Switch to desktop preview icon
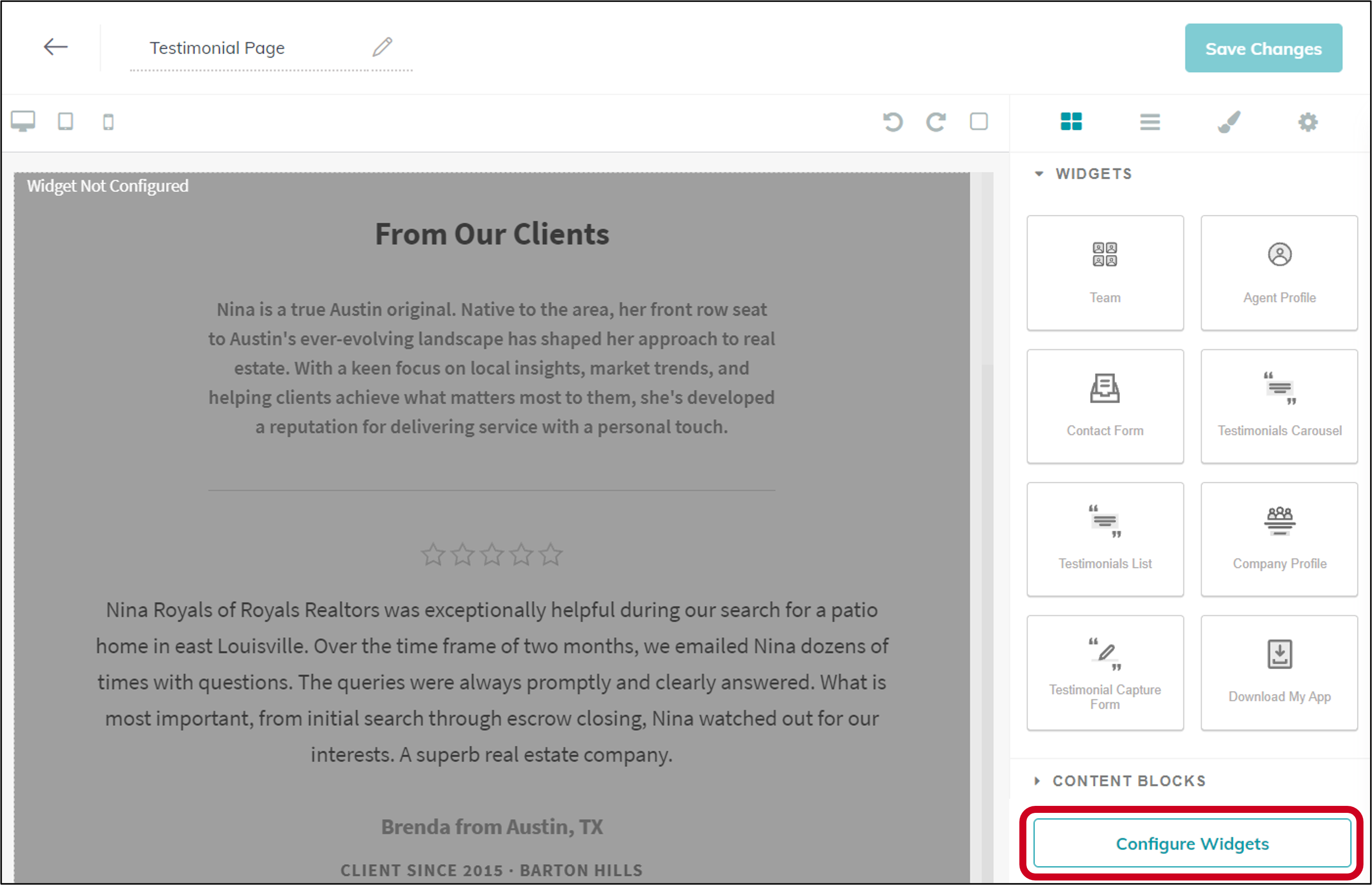This screenshot has width=1372, height=885. pos(23,121)
